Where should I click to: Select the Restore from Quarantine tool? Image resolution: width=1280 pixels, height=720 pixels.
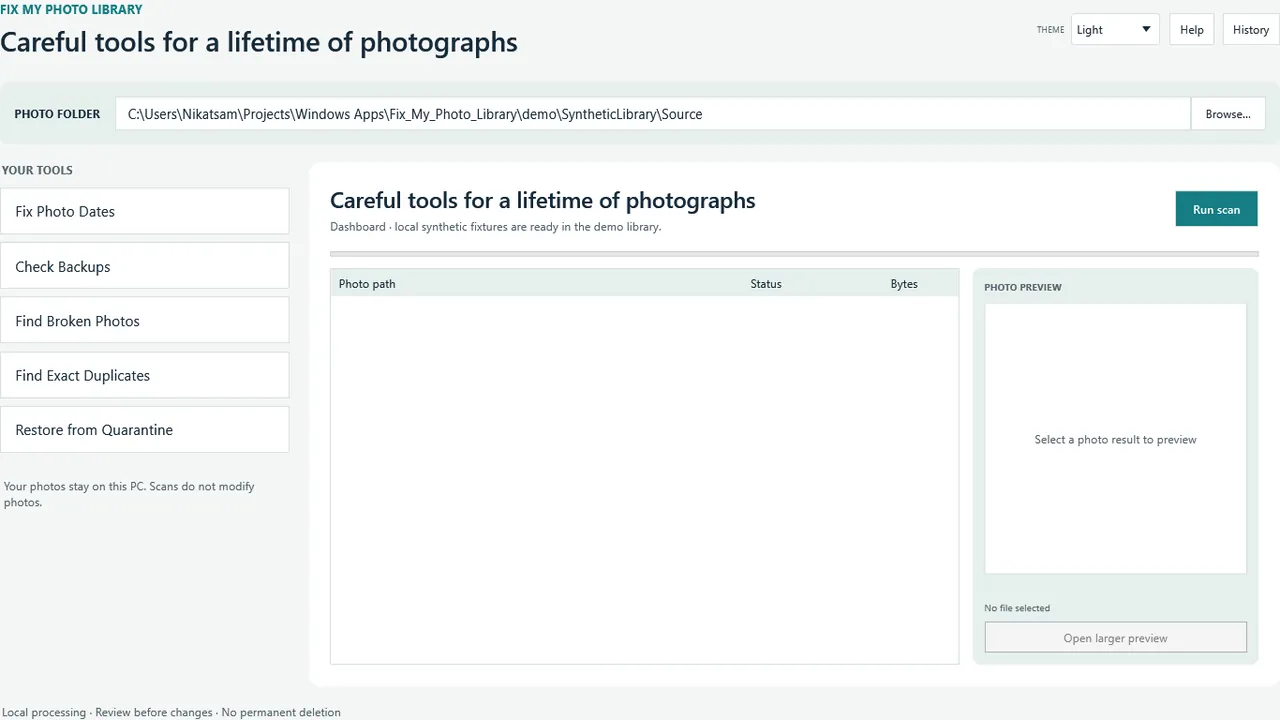pyautogui.click(x=145, y=429)
